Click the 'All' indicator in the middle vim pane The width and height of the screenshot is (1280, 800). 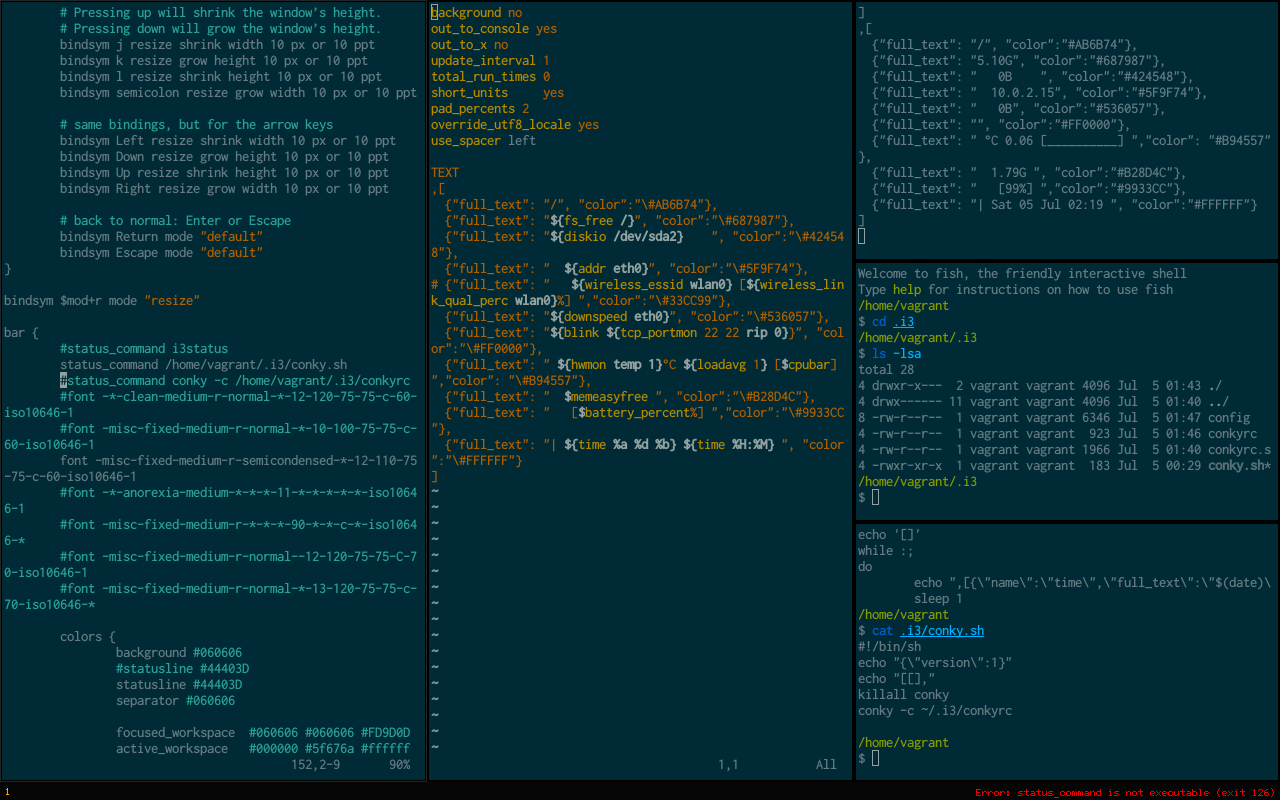tap(826, 765)
